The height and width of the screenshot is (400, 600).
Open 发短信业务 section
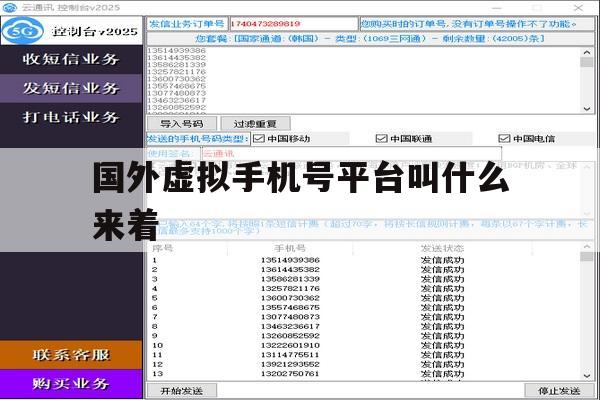[x=71, y=88]
